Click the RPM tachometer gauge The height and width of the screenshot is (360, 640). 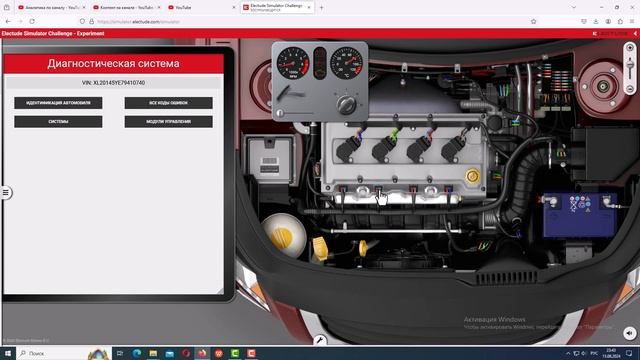(293, 63)
